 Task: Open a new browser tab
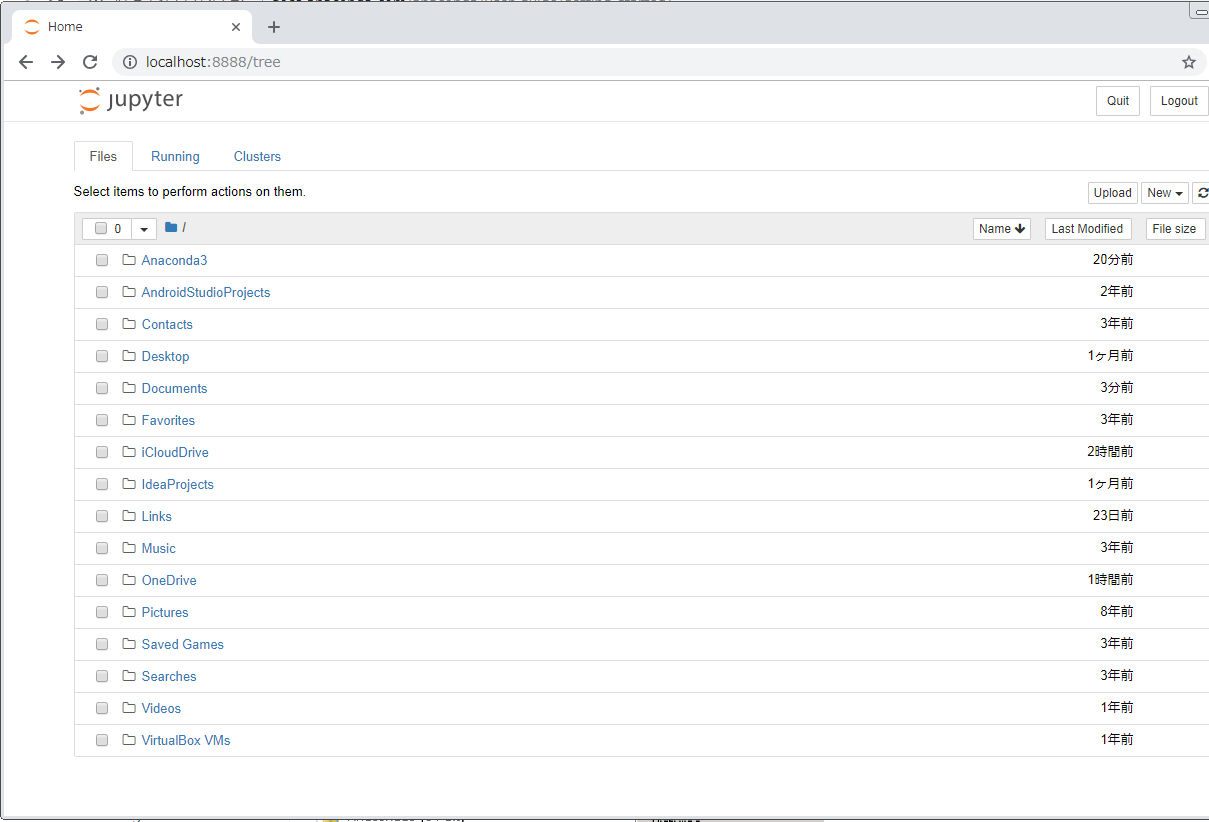coord(274,27)
